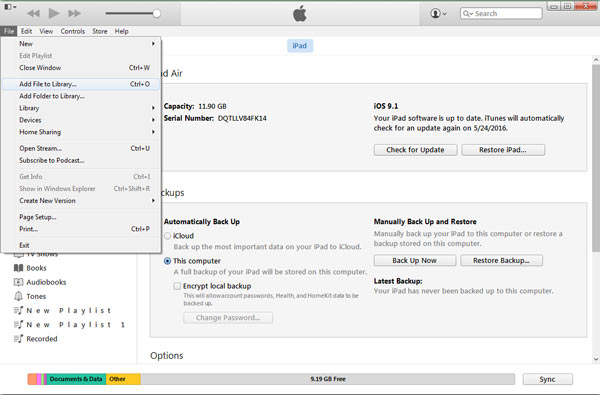The width and height of the screenshot is (600, 395).
Task: Click the New Playlist 1 icon
Action: pos(18,325)
